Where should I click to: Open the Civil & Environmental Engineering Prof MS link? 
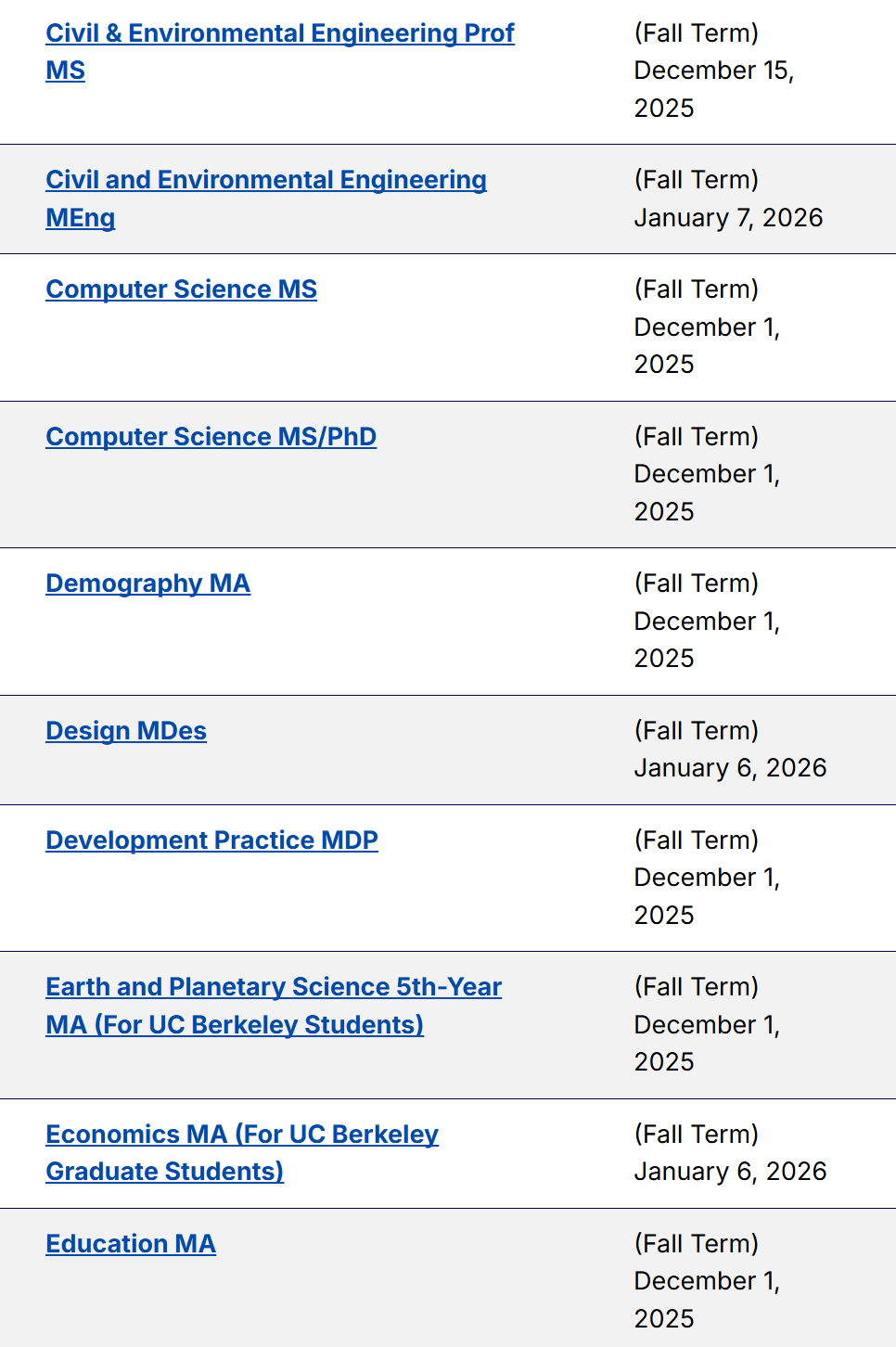pos(279,33)
